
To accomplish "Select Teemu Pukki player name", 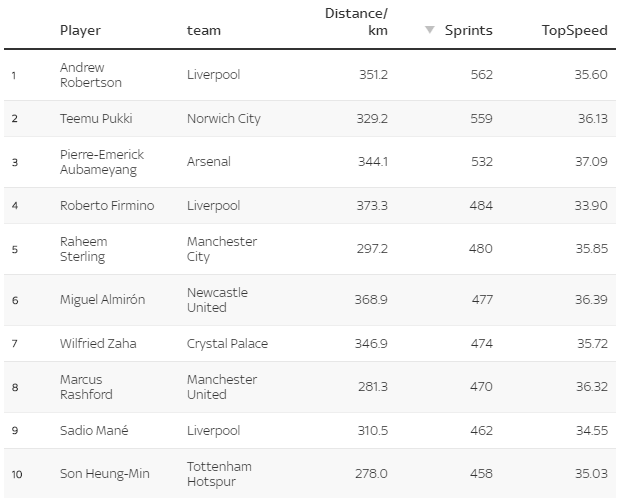I will click(x=96, y=118).
